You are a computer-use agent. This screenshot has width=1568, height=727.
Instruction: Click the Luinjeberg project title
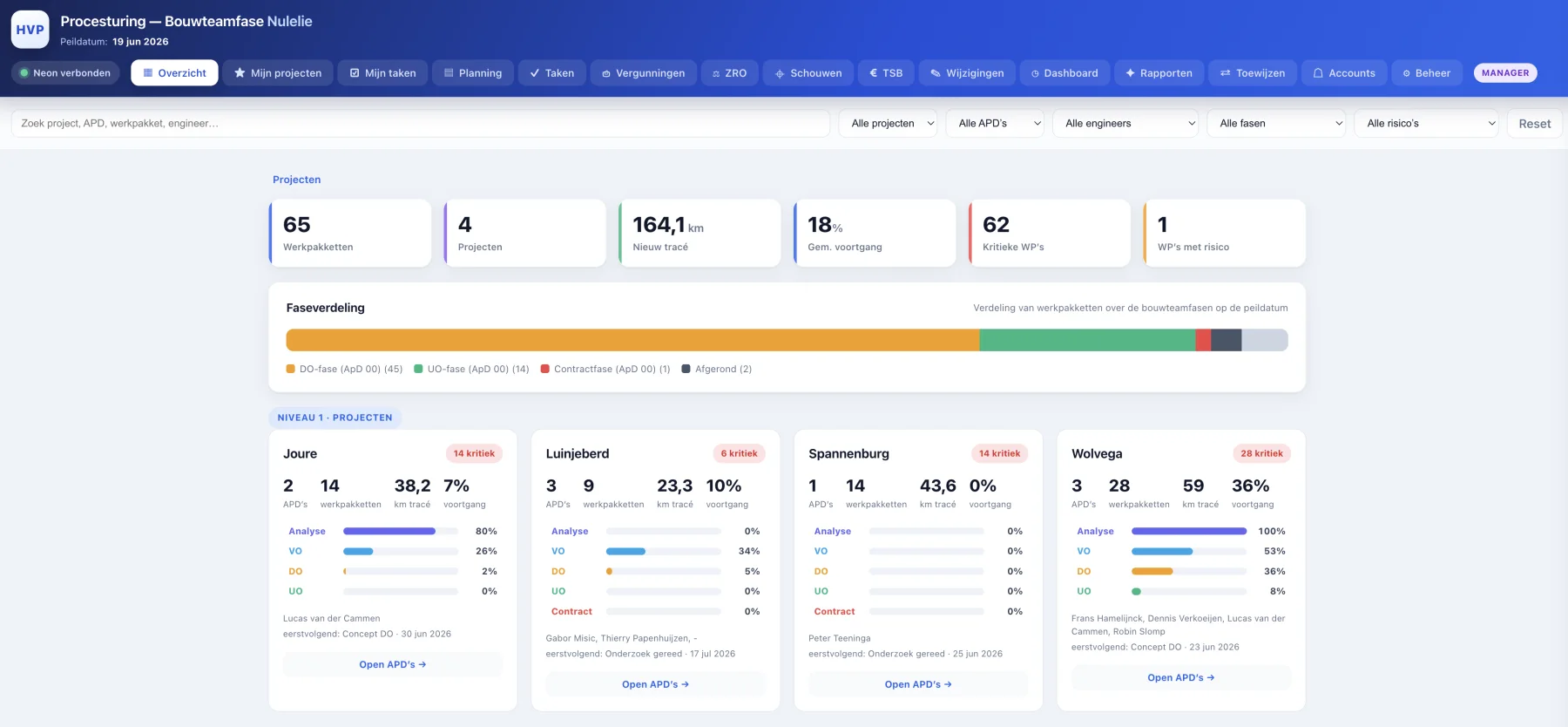(x=578, y=453)
